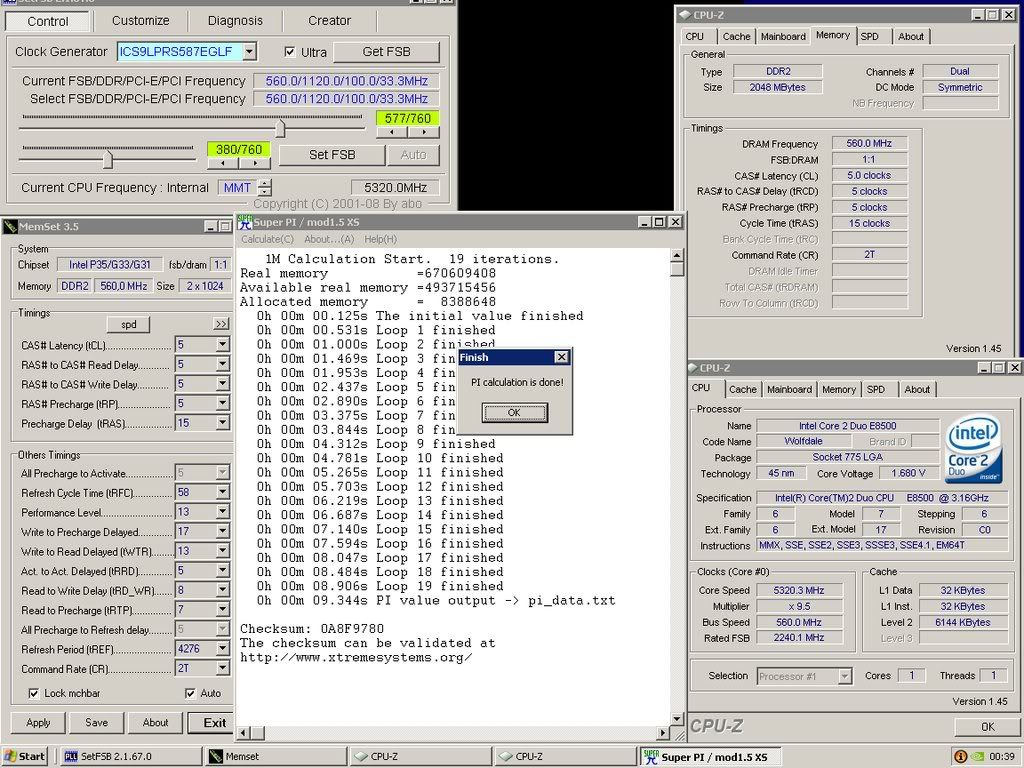
Task: Open the Performance Level dropdown
Action: coord(223,511)
